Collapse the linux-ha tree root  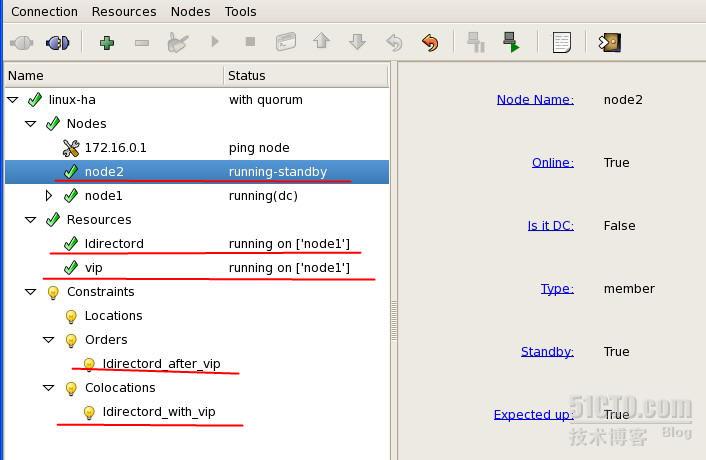(13, 99)
